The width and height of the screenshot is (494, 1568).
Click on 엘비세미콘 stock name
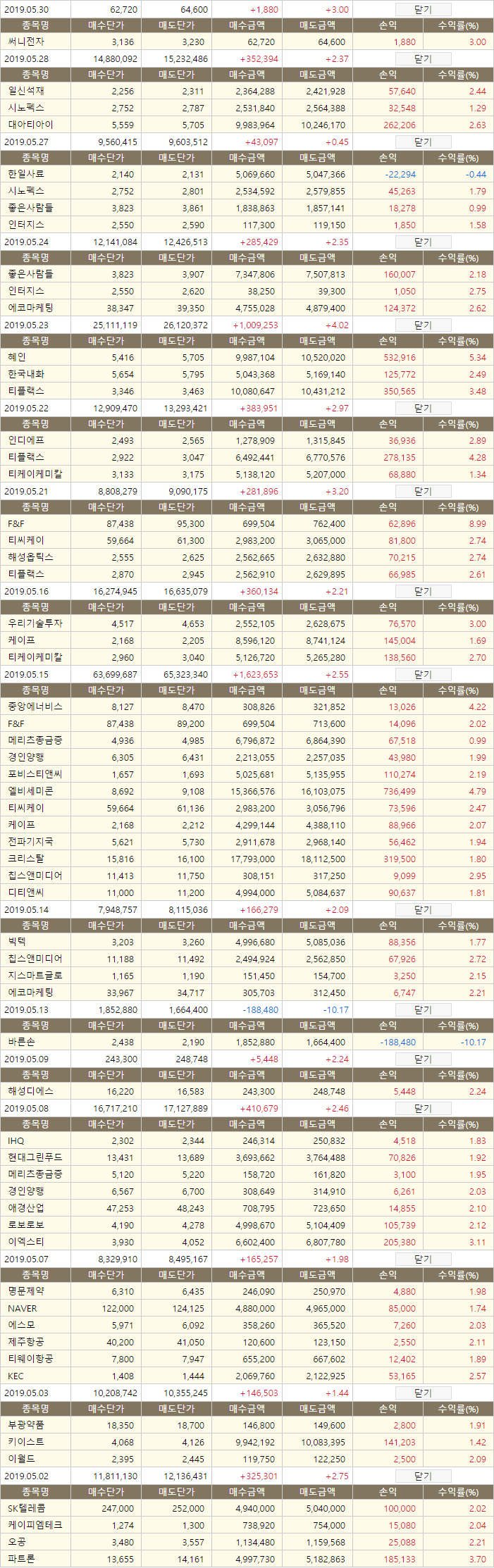30,791
